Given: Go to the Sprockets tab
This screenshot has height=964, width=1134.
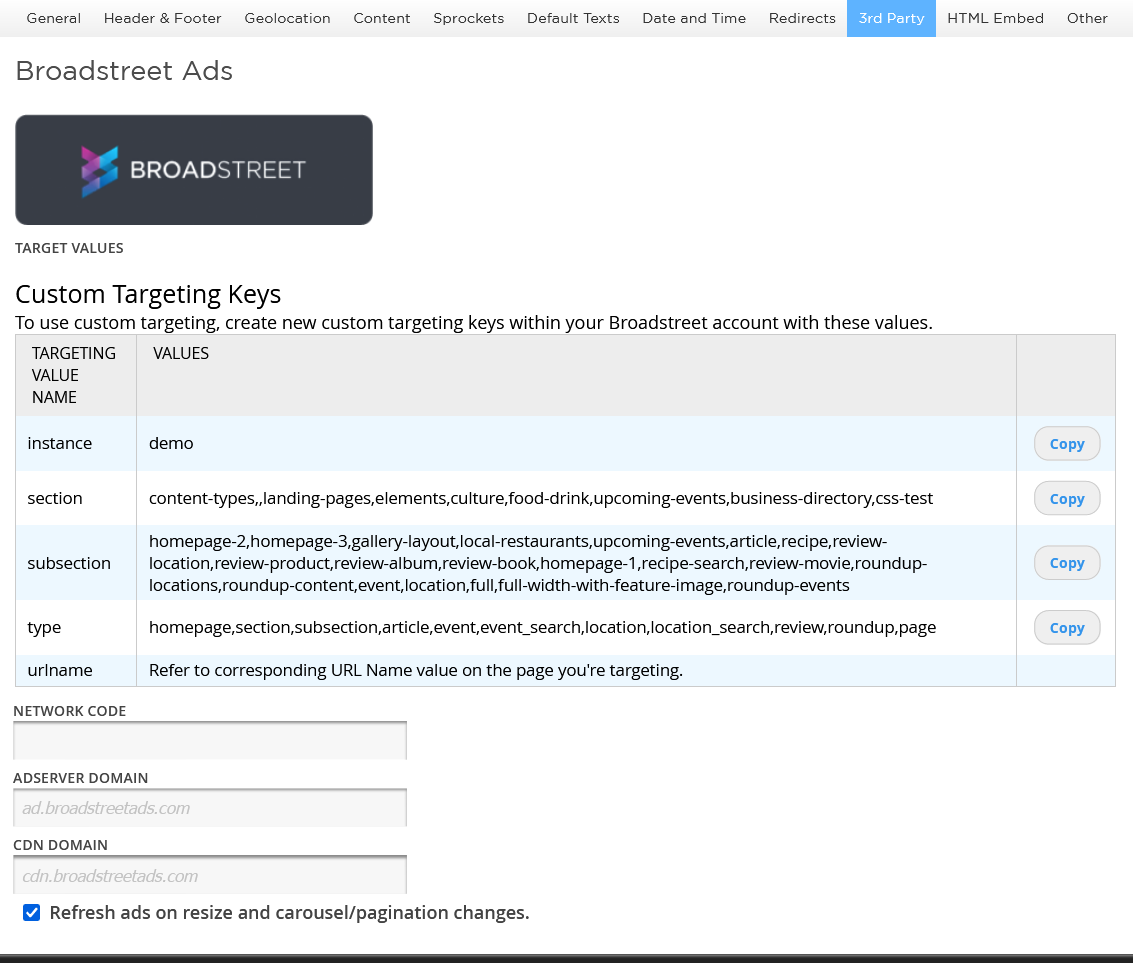Looking at the screenshot, I should 469,18.
